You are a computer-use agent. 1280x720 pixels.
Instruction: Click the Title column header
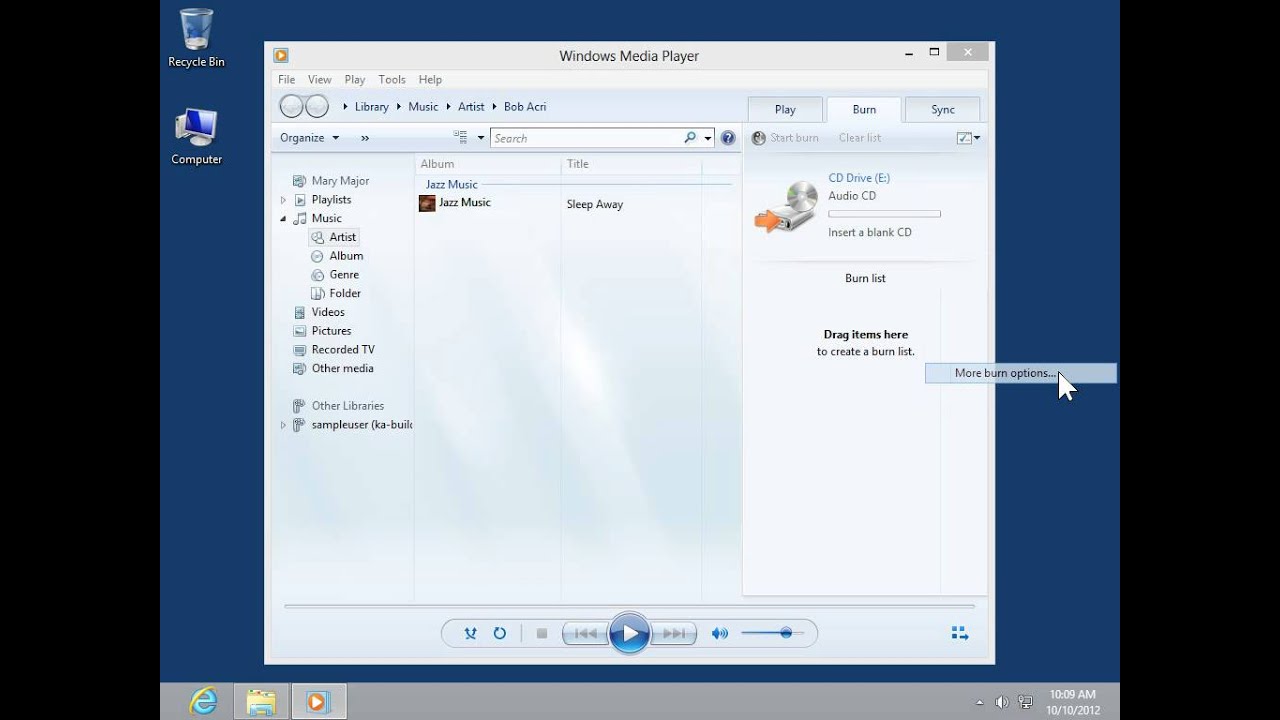coord(631,164)
